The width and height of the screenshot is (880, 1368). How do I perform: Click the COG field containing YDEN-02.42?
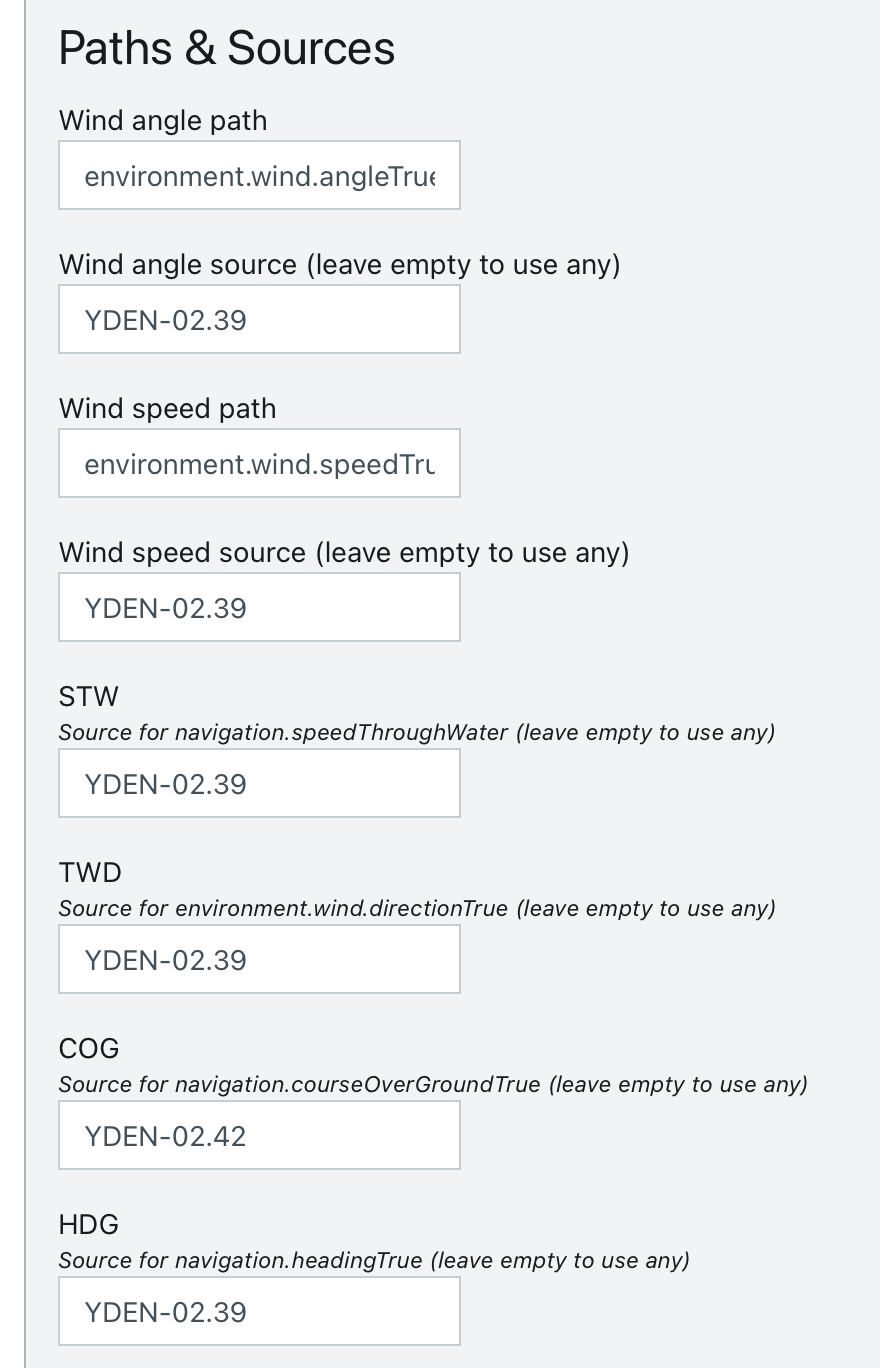[259, 1136]
